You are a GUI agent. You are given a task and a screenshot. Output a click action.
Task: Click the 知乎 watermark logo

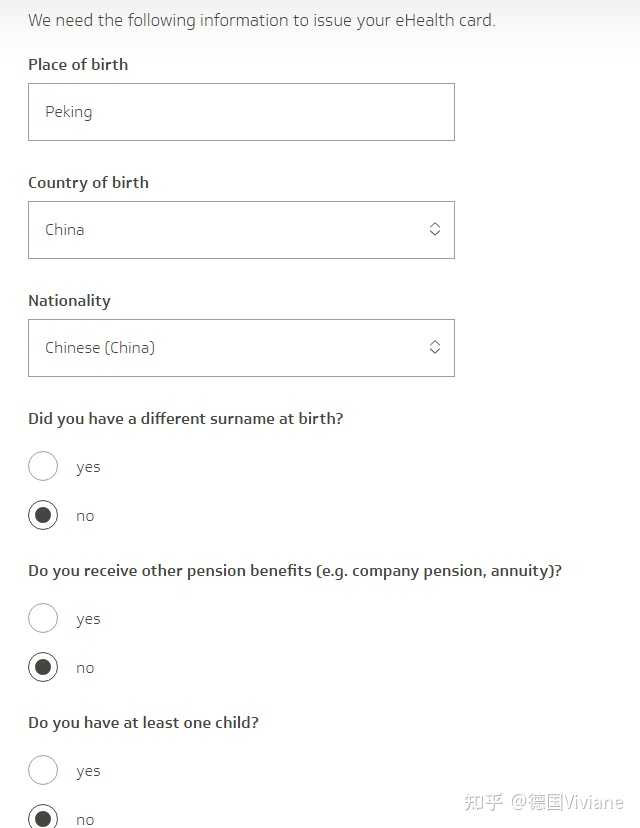click(x=484, y=802)
